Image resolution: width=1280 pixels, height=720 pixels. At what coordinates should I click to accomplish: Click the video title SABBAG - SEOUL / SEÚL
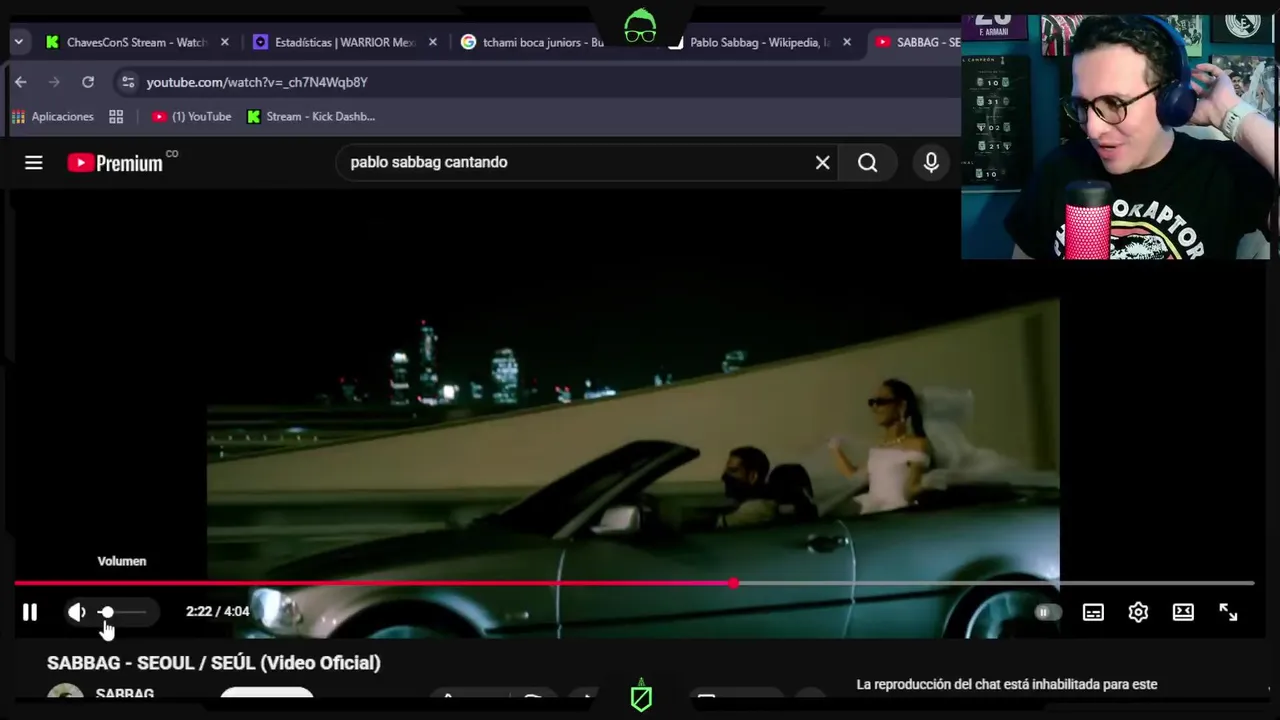[214, 663]
